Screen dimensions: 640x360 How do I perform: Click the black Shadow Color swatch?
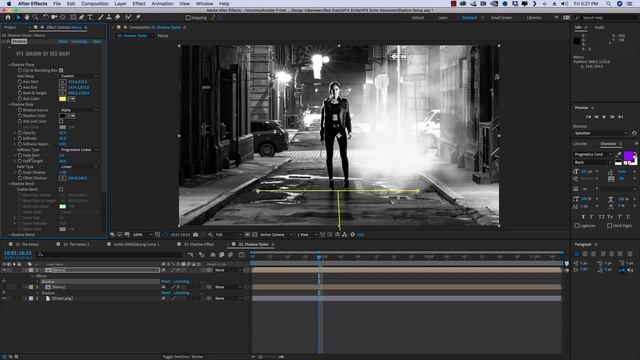click(62, 116)
